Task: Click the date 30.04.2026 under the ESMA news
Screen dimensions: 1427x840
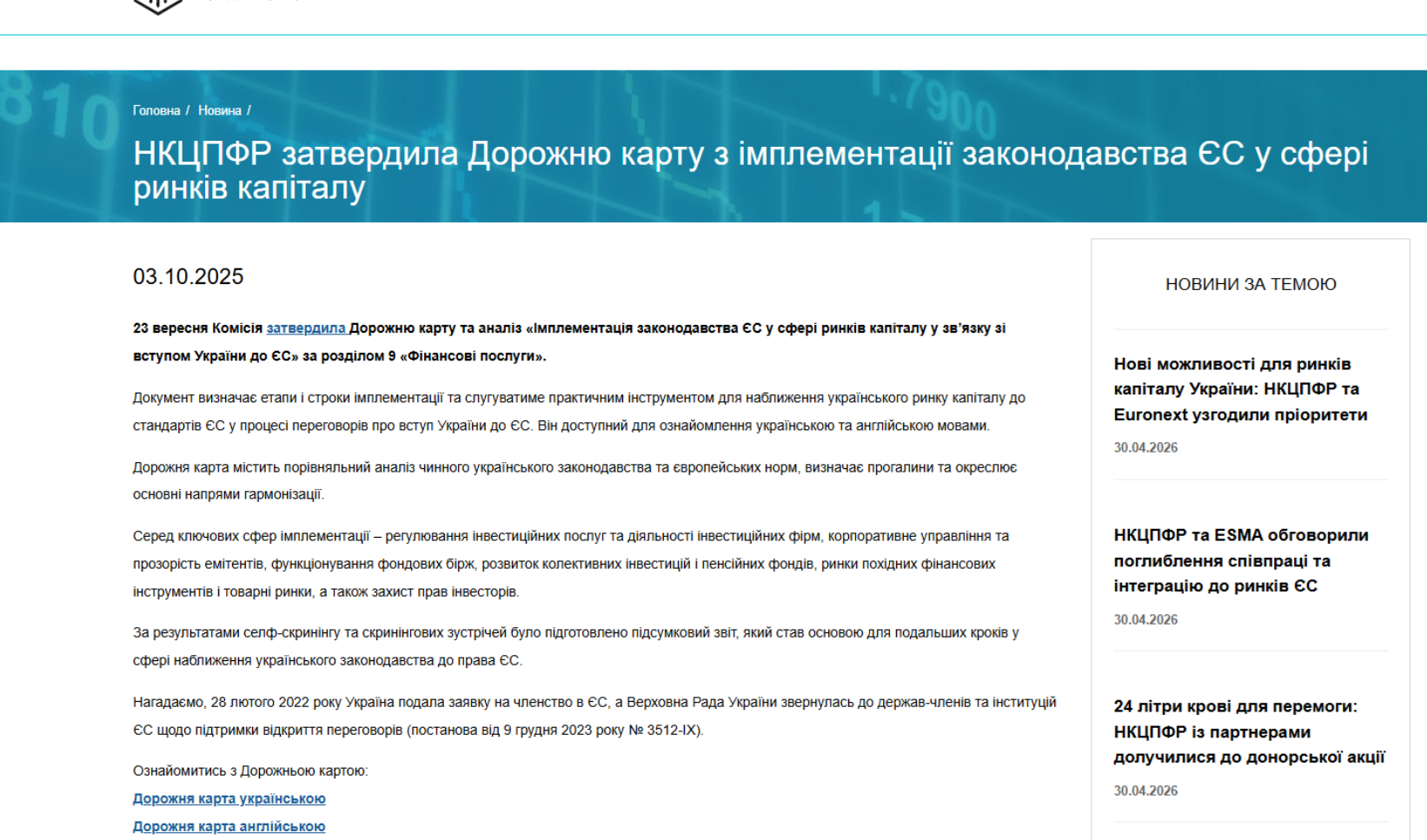Action: [x=1145, y=619]
